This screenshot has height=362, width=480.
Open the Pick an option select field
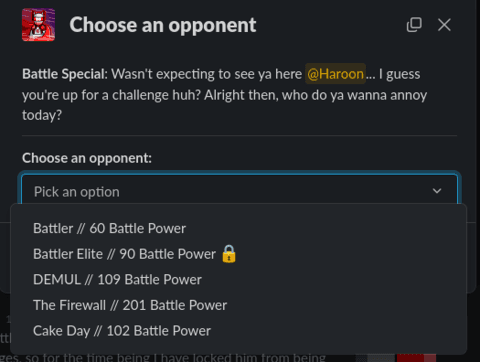239,189
